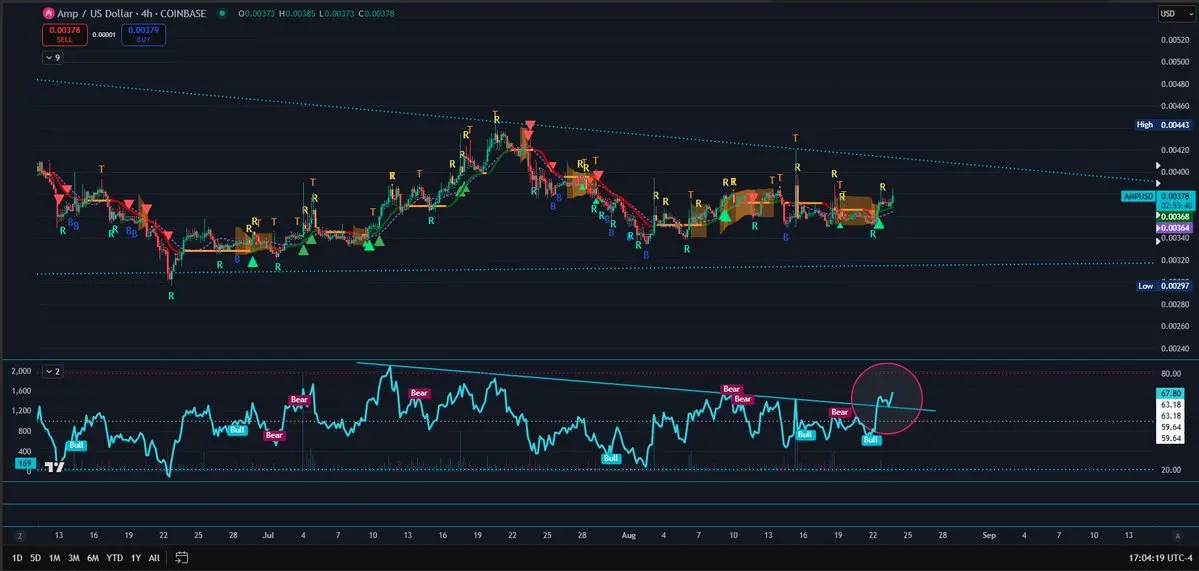This screenshot has height=571, width=1199.
Task: Click the Low 0.00297 price label
Action: [x=1163, y=286]
